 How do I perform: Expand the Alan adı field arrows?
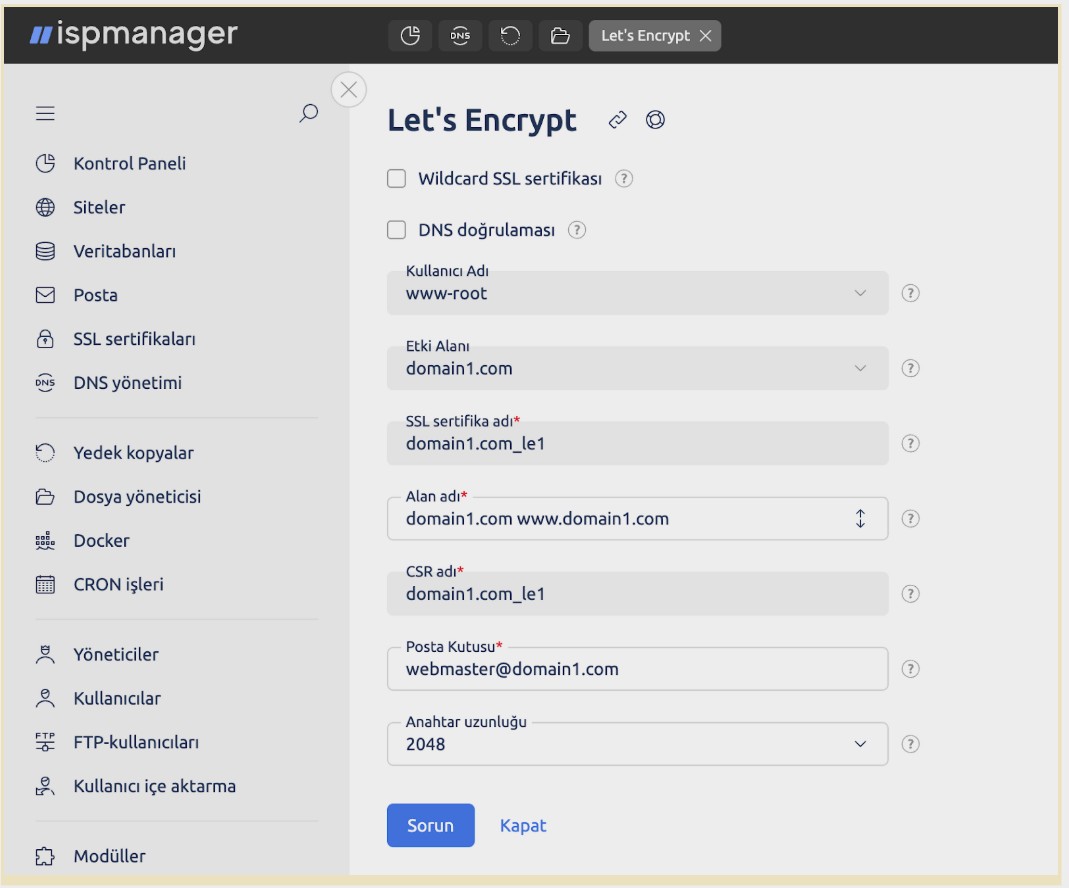pyautogui.click(x=860, y=519)
